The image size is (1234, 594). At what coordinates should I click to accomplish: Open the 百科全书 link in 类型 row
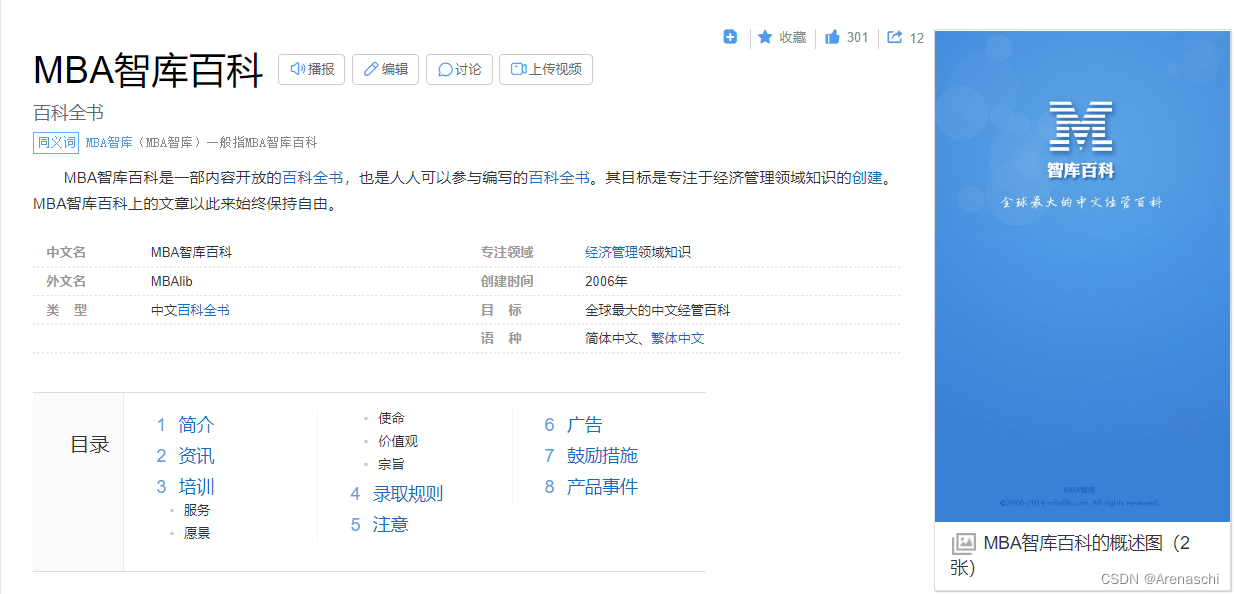(x=204, y=311)
